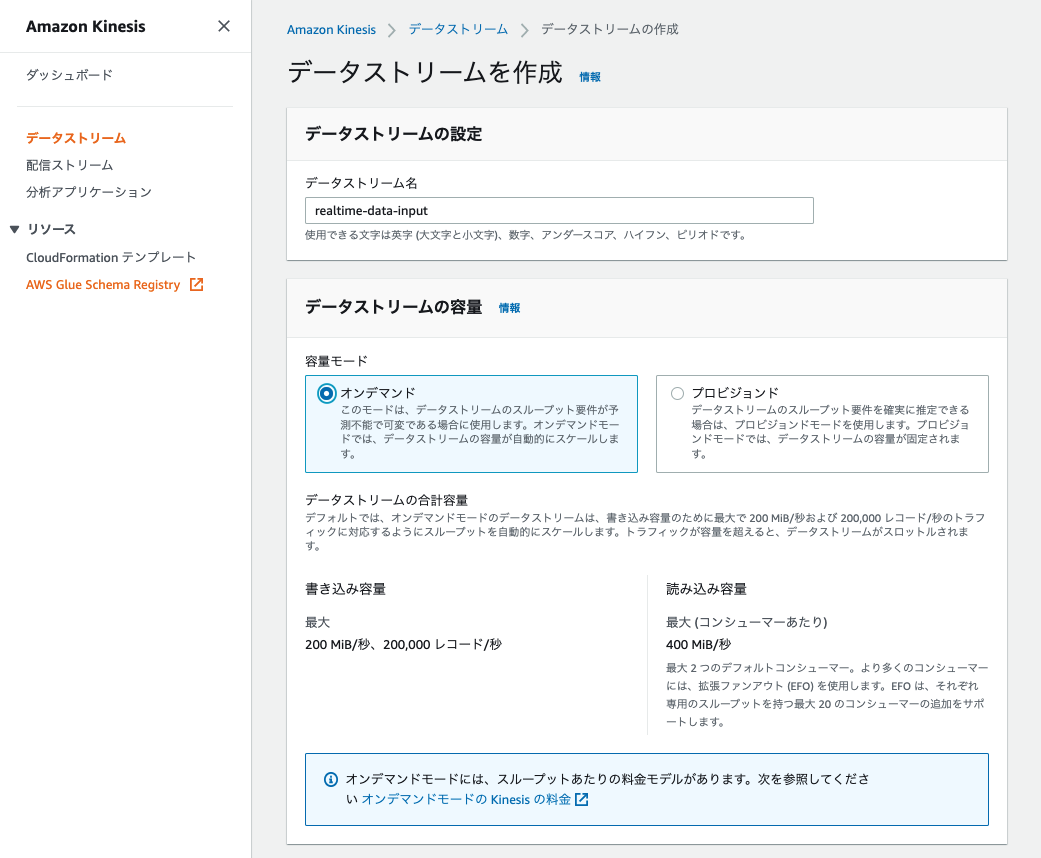
Task: Select the プロビジョンド radio button
Action: pos(677,393)
